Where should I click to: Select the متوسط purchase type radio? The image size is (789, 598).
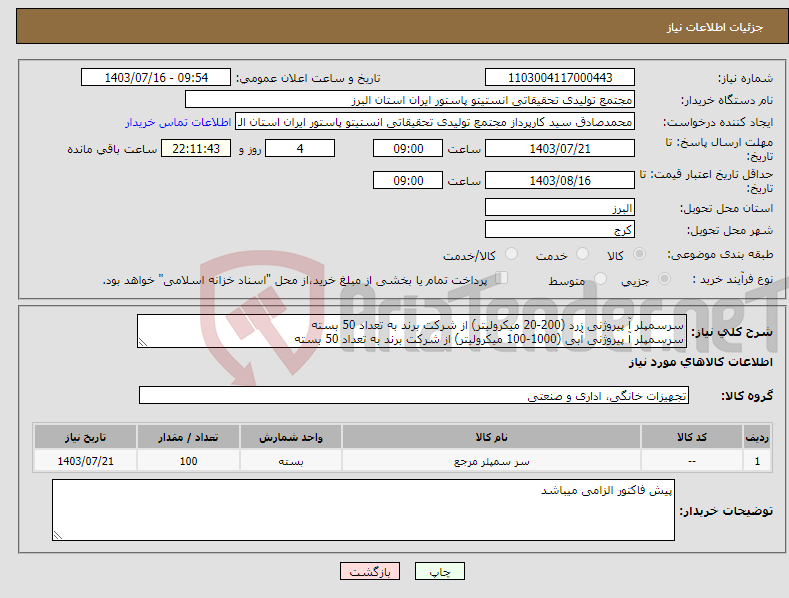(600, 278)
